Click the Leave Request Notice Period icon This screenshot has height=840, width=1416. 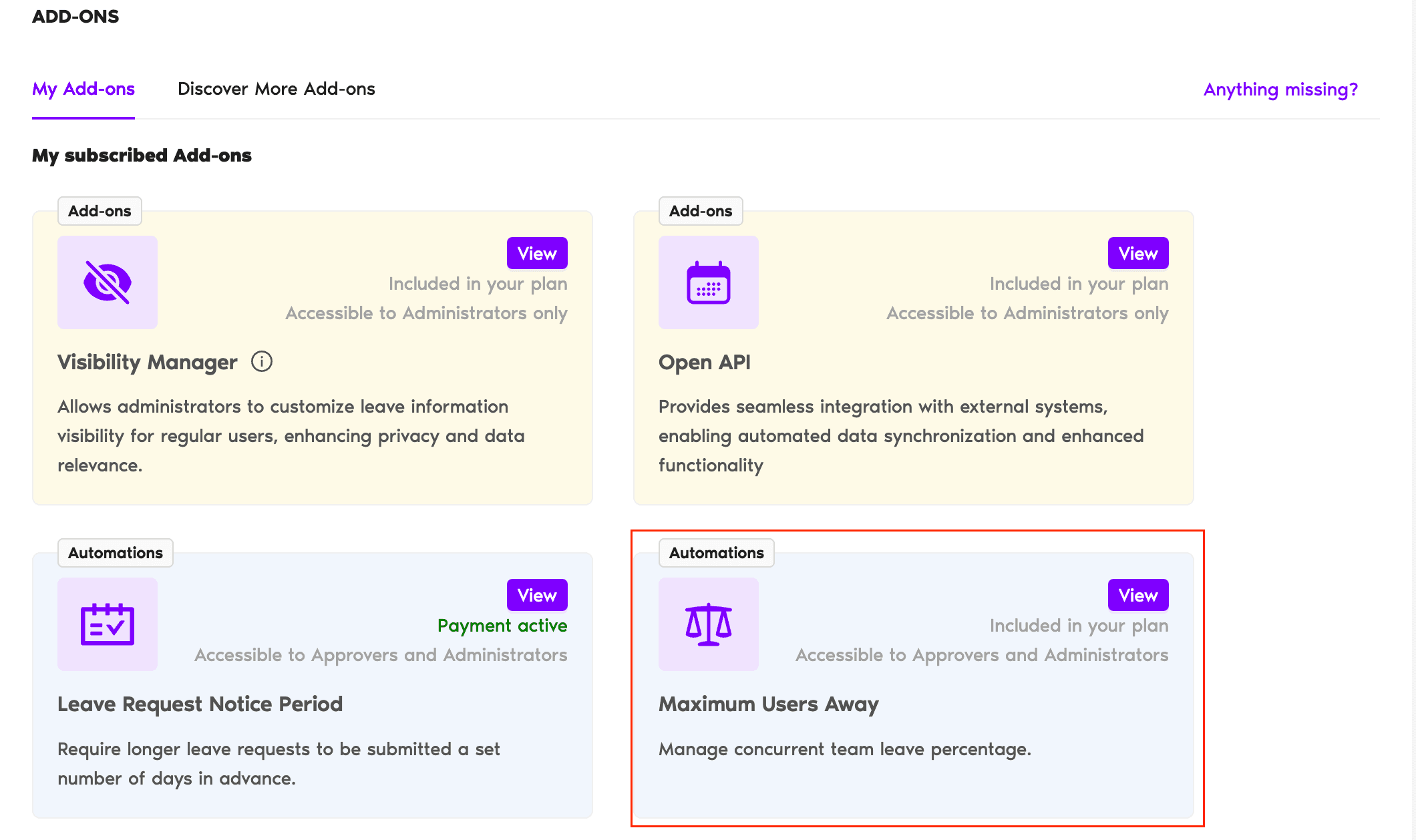pyautogui.click(x=107, y=624)
